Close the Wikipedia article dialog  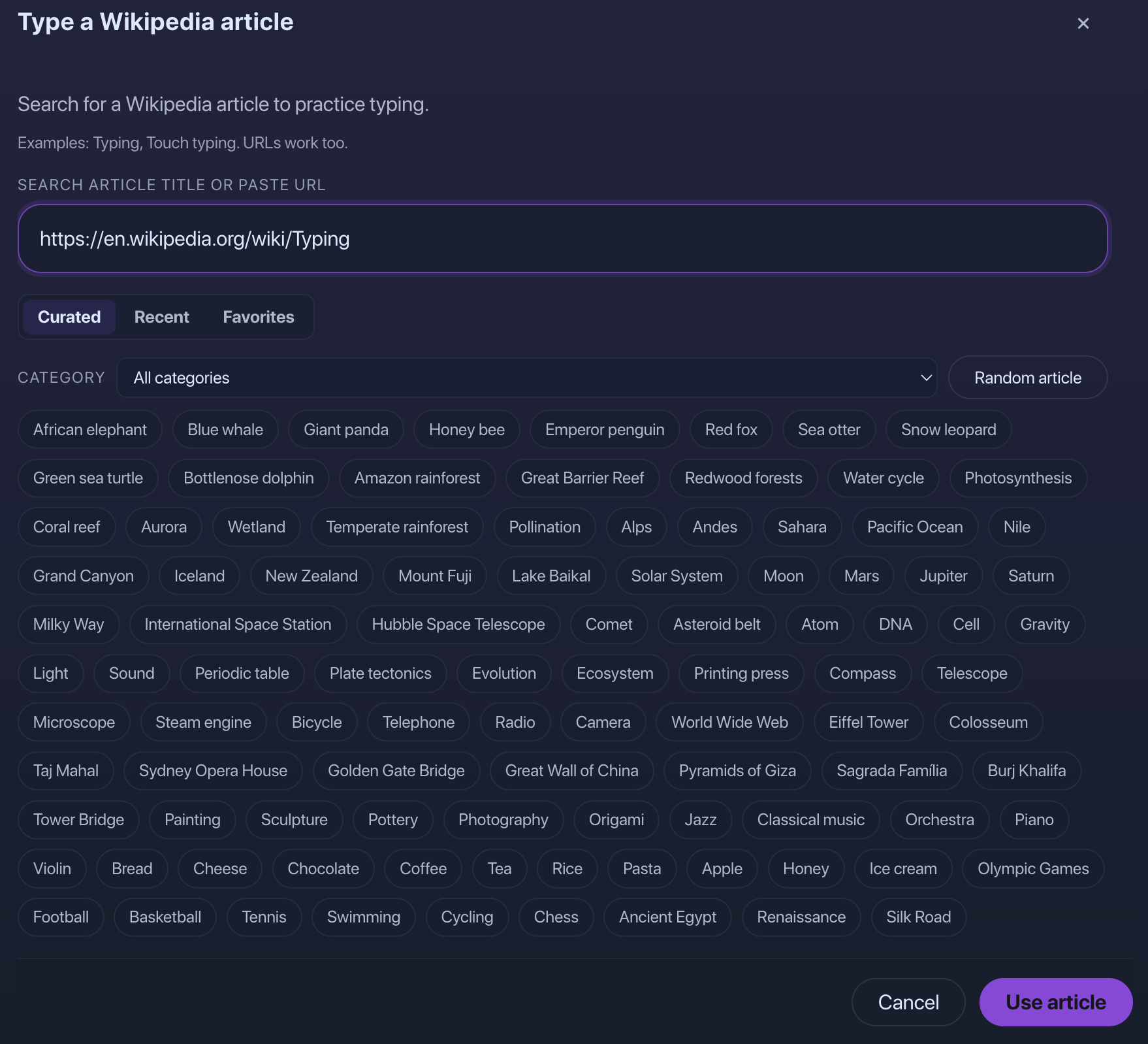pos(1083,24)
